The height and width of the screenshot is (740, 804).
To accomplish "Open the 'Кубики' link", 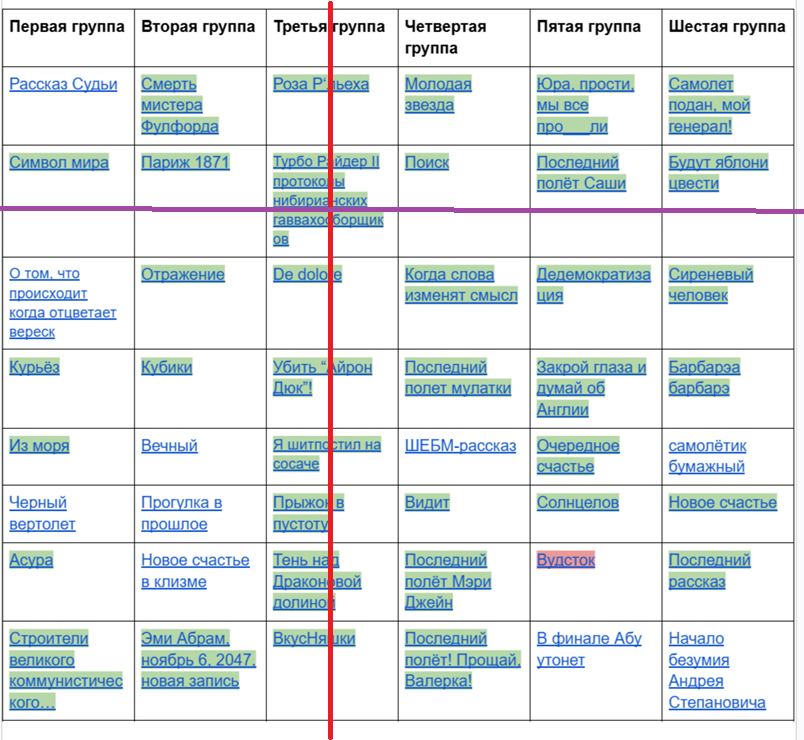I will 167,367.
